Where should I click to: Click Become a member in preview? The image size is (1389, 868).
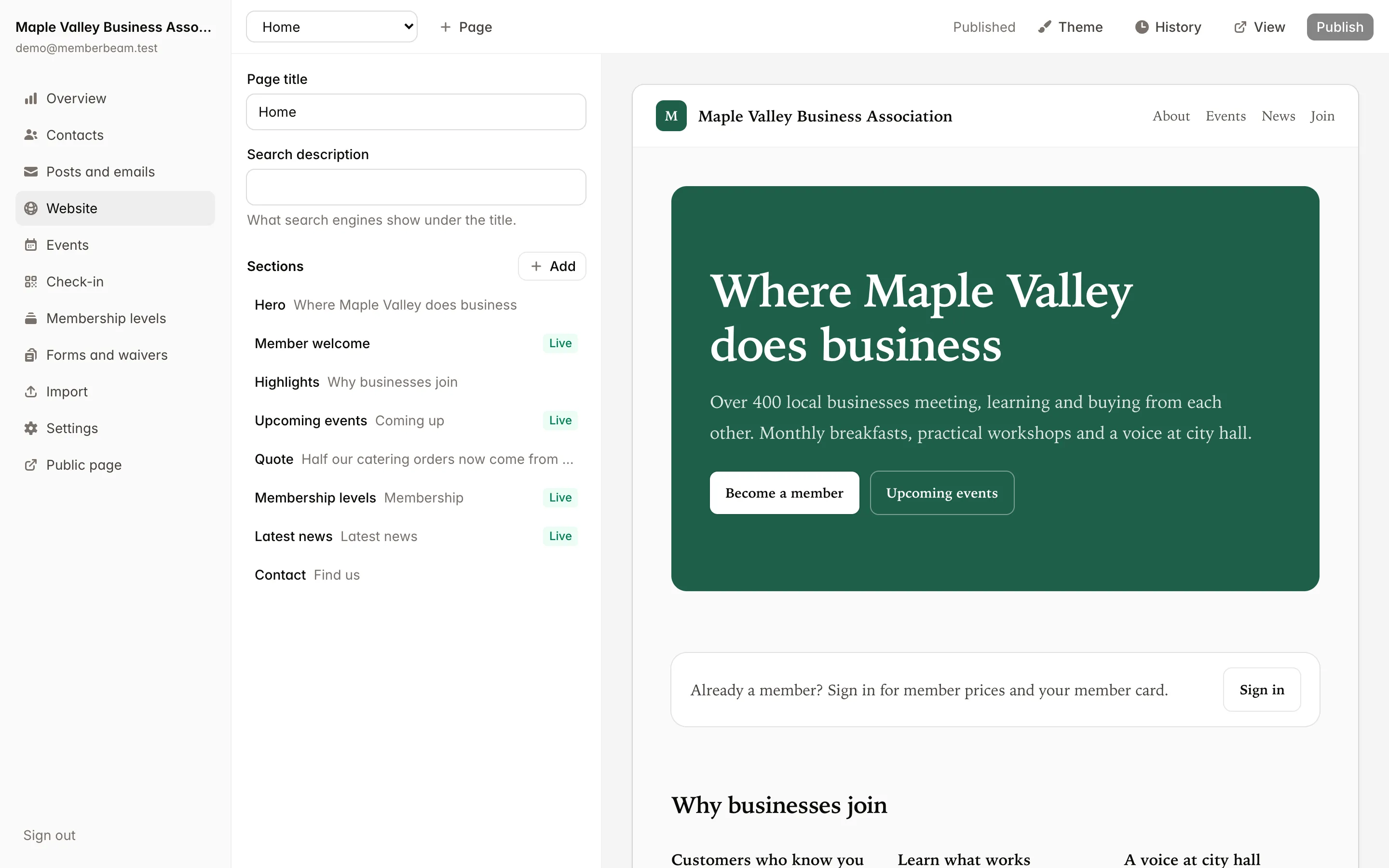(x=784, y=493)
